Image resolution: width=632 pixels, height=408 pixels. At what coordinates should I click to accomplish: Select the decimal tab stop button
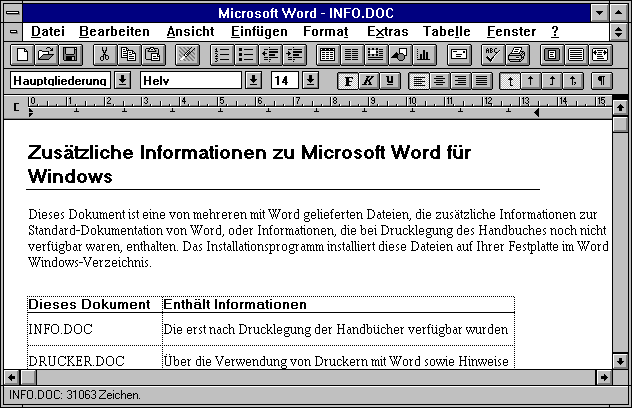(x=573, y=81)
